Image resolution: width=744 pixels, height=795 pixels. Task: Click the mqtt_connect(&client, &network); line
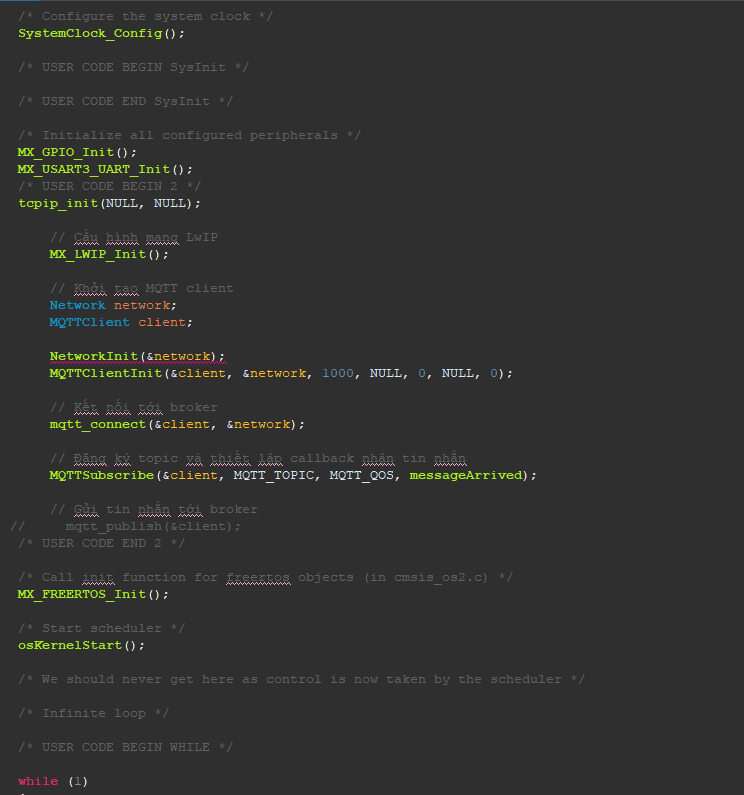pos(177,424)
